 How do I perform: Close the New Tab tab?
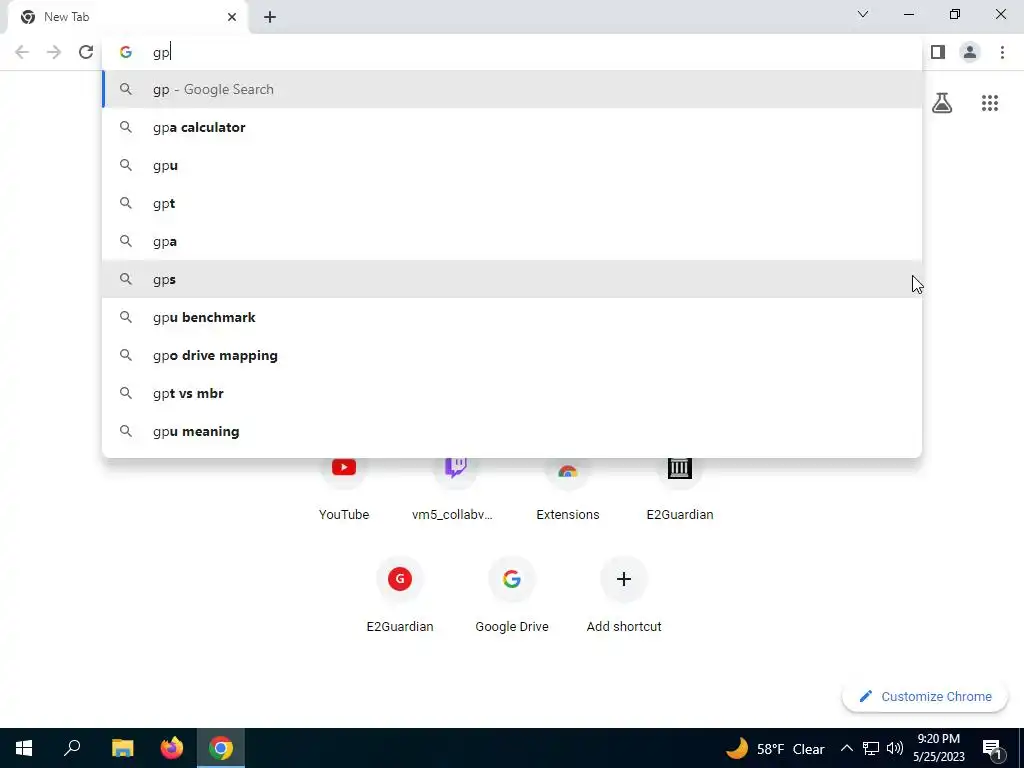232,17
